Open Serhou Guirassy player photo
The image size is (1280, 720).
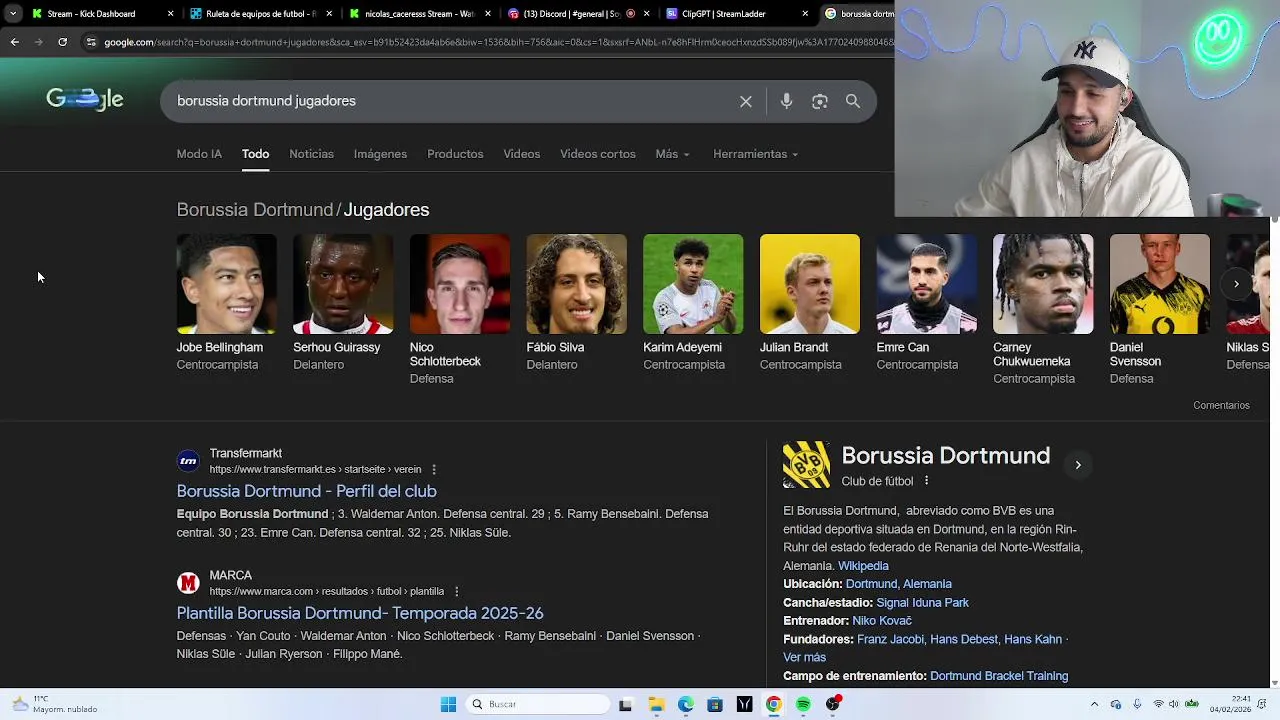pos(343,284)
